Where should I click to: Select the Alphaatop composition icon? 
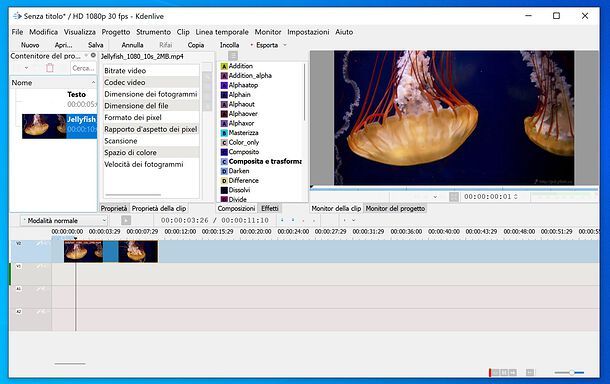click(x=224, y=85)
